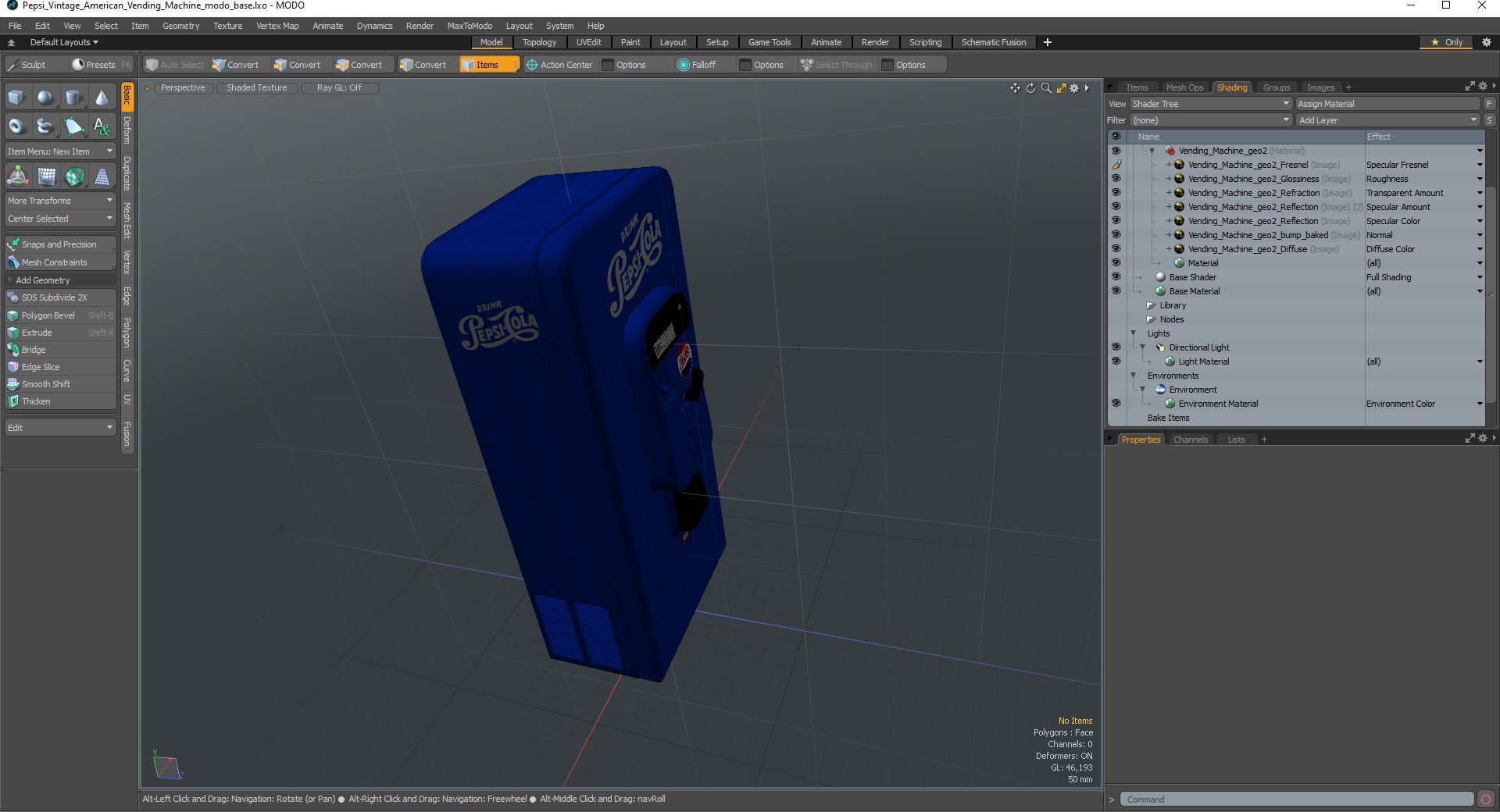Click the viewport zoom magnifier icon

[x=1046, y=88]
